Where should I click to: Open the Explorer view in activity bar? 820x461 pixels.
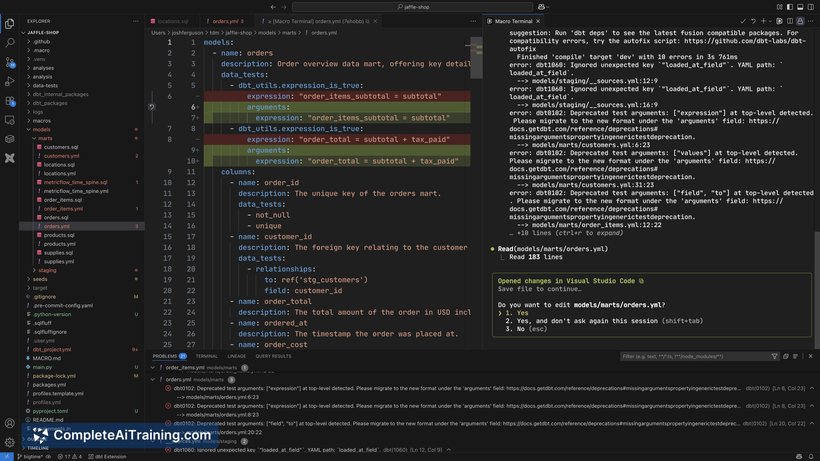(9, 24)
